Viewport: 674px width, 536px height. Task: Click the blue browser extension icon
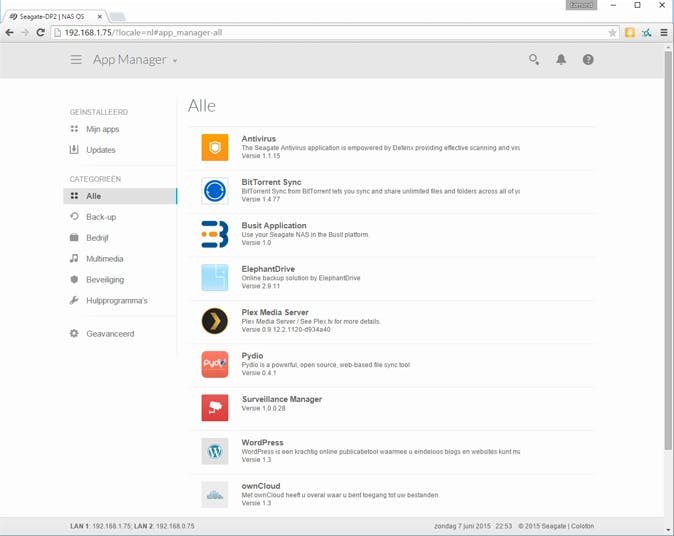646,33
